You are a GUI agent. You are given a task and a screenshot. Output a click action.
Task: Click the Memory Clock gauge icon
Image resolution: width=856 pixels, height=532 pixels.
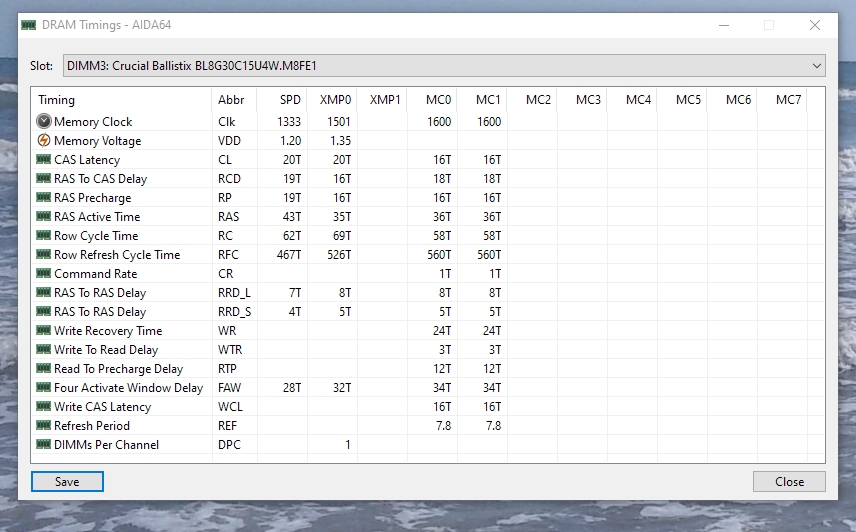(44, 121)
